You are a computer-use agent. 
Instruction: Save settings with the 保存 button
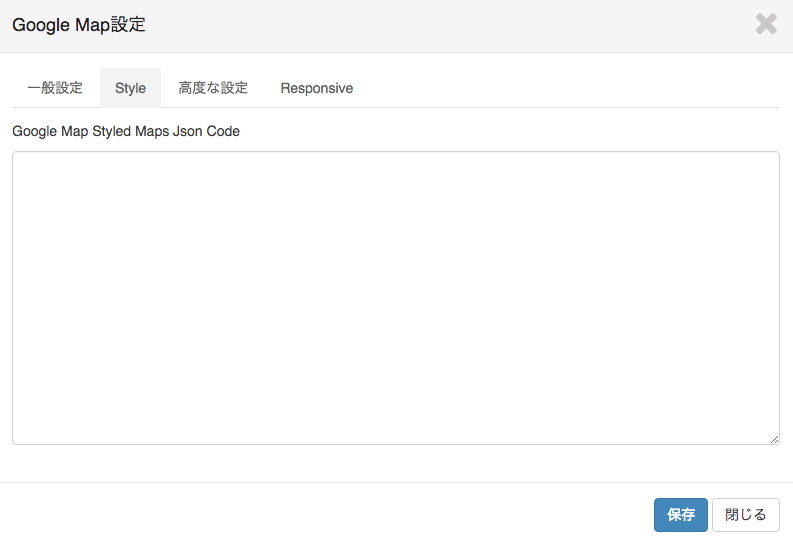pyautogui.click(x=680, y=515)
